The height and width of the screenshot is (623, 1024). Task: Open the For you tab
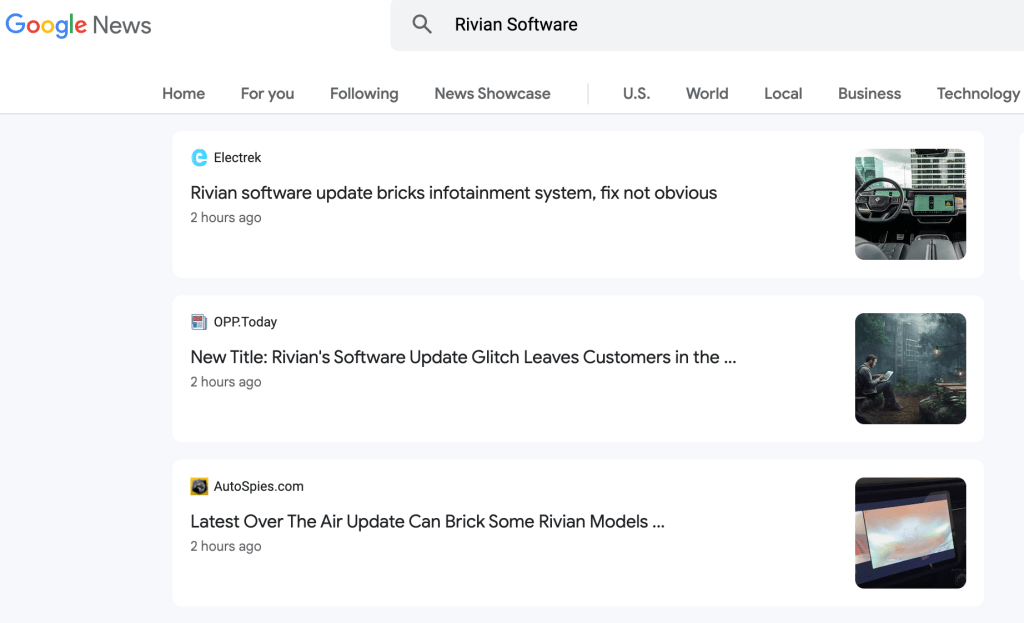[x=267, y=93]
